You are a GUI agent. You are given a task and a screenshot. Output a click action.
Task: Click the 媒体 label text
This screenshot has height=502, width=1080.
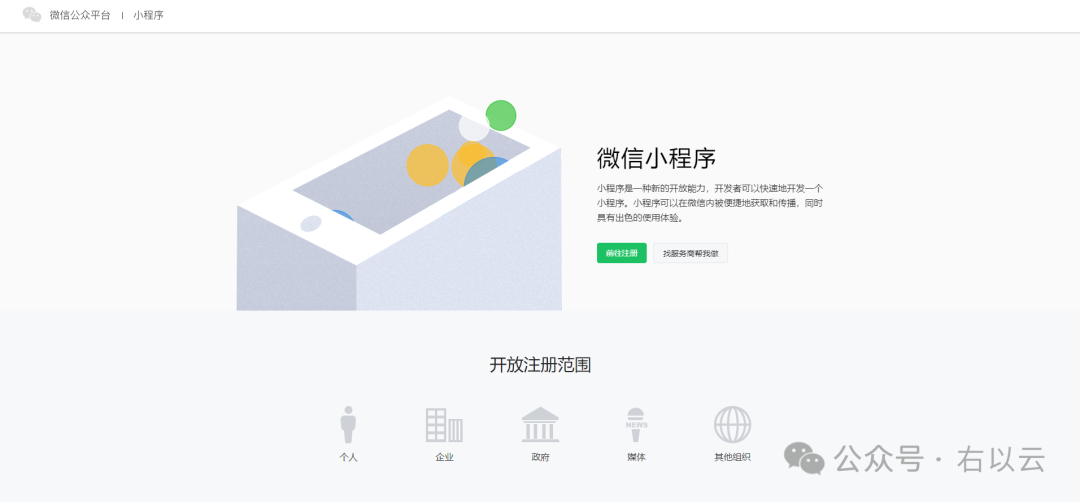[x=636, y=457]
